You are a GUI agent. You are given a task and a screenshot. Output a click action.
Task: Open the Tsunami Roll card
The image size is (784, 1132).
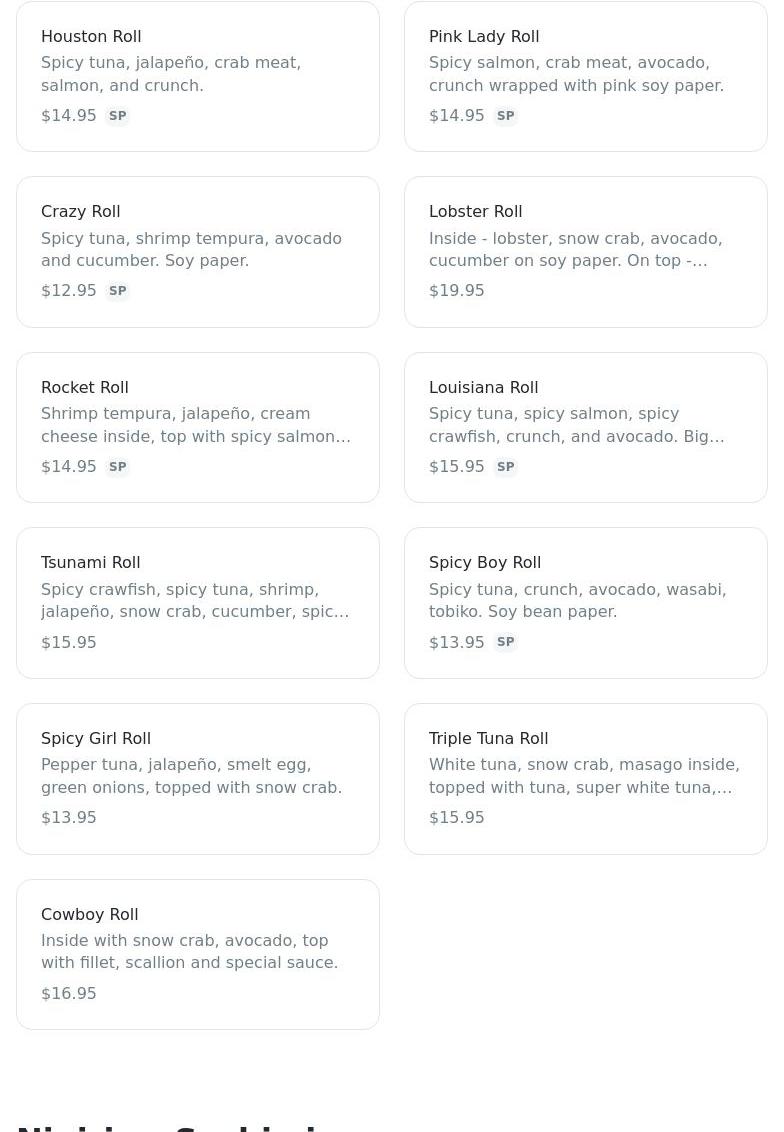point(197,603)
